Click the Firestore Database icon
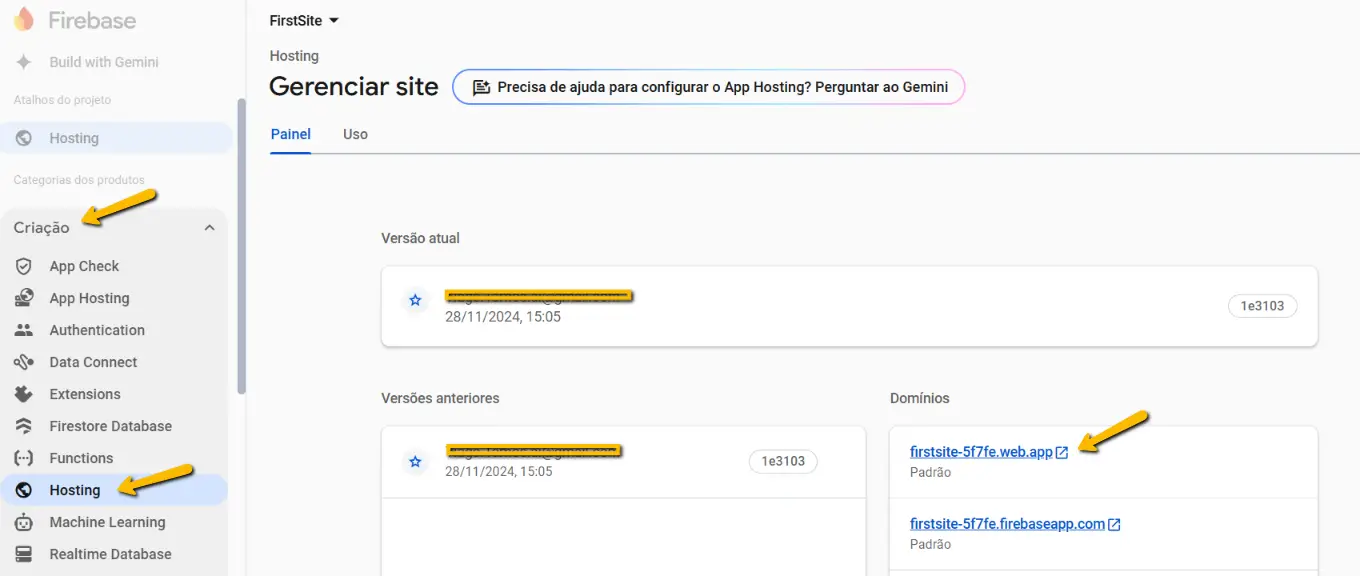The height and width of the screenshot is (576, 1360). [x=24, y=425]
